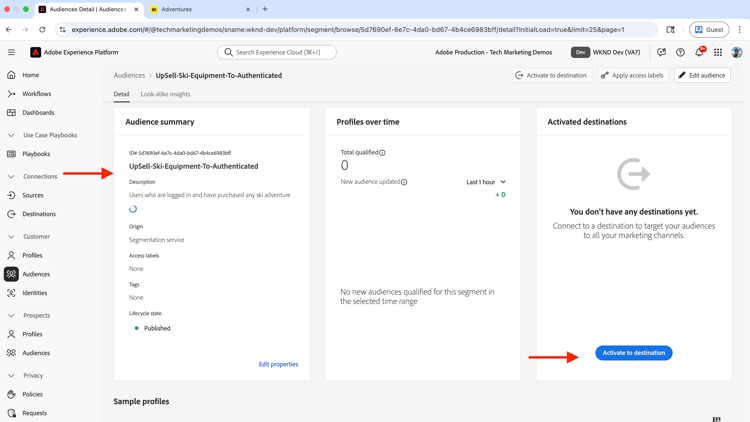
Task: Click the Edit audience button
Action: point(702,75)
